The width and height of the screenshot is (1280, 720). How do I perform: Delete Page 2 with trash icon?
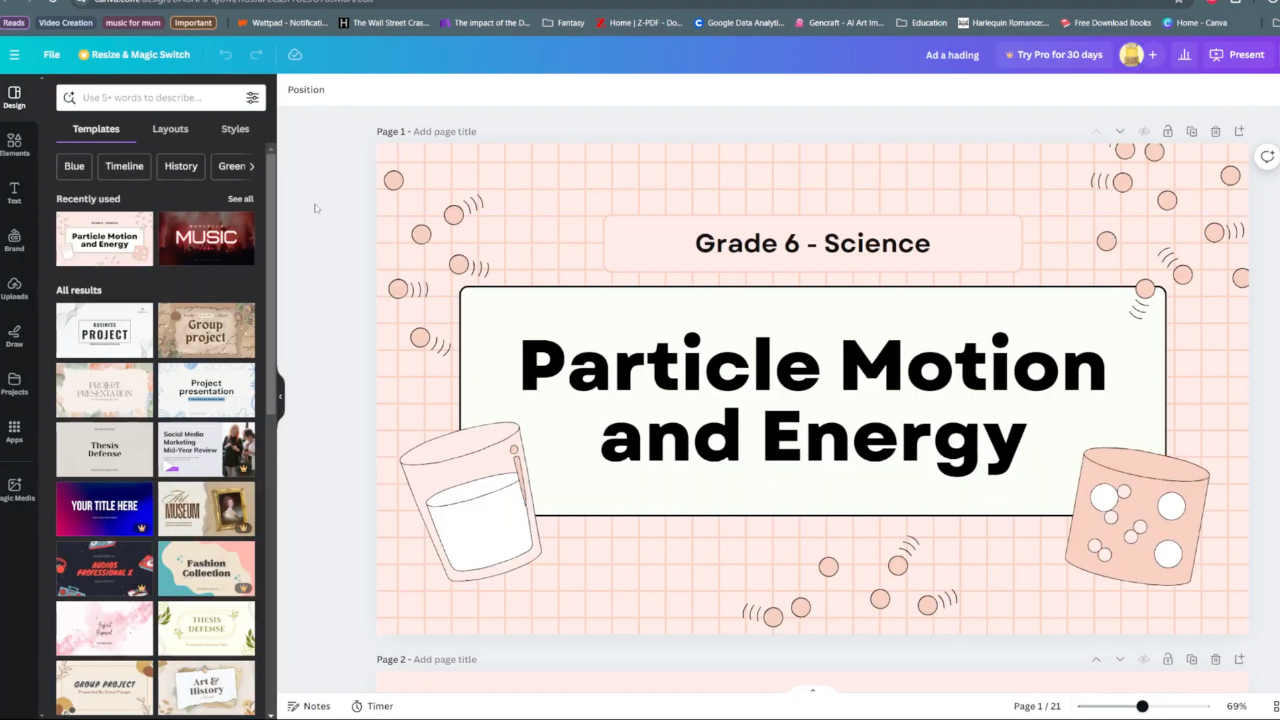click(1215, 659)
